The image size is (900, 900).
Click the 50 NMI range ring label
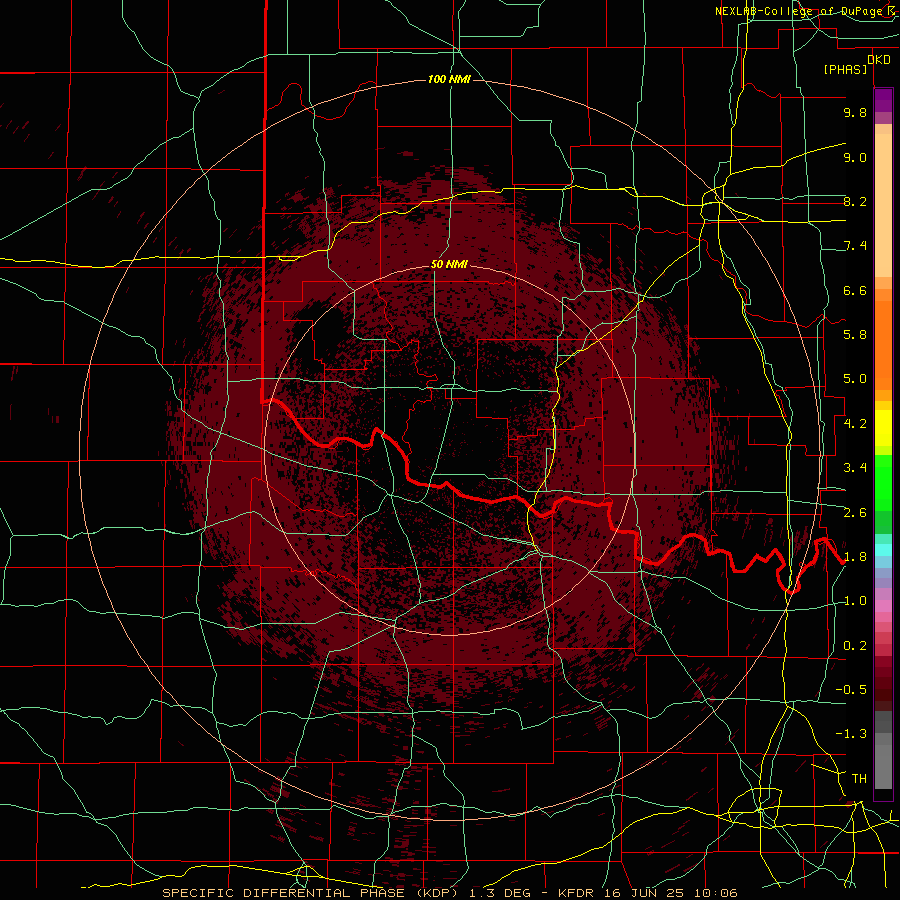(x=449, y=265)
